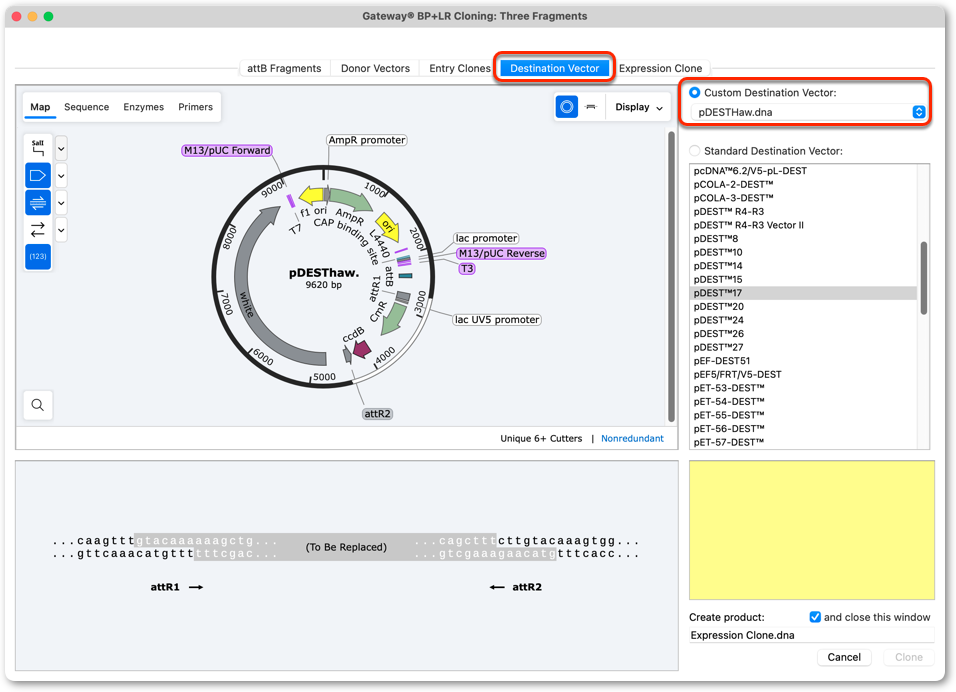Select the yellow f1 ori feature arrow
The width and height of the screenshot is (956, 692).
[x=312, y=195]
